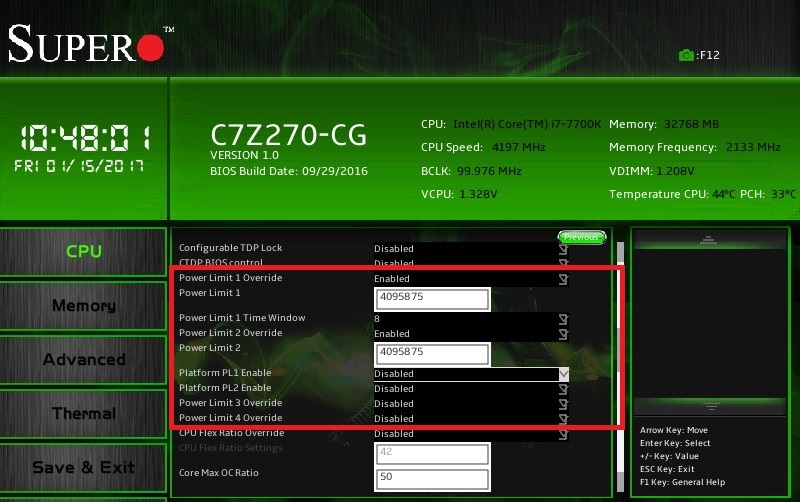Click the CPU Flex Ratio Settings field

pyautogui.click(x=432, y=454)
